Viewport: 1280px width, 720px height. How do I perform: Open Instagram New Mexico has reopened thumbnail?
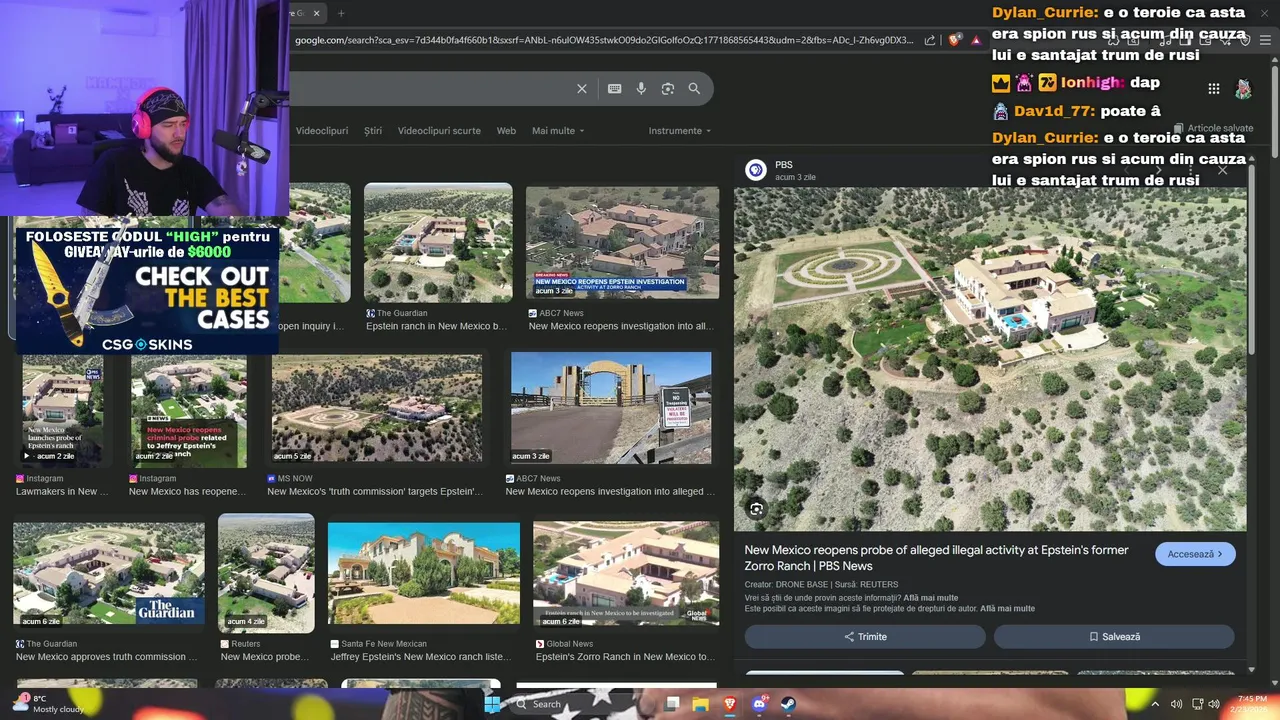[x=189, y=411]
